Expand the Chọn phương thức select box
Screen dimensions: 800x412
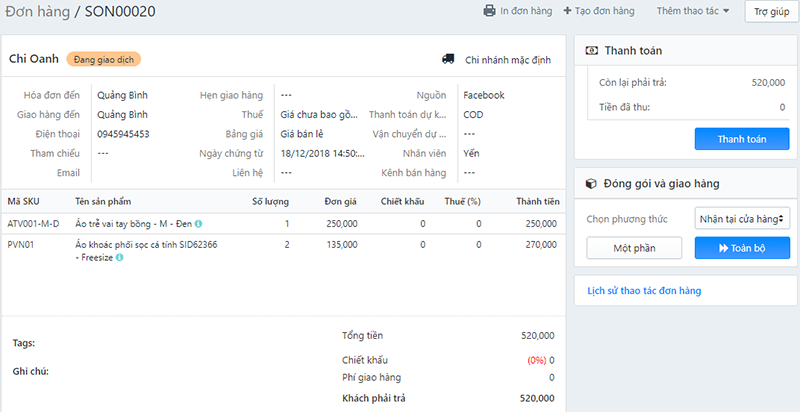coord(741,218)
